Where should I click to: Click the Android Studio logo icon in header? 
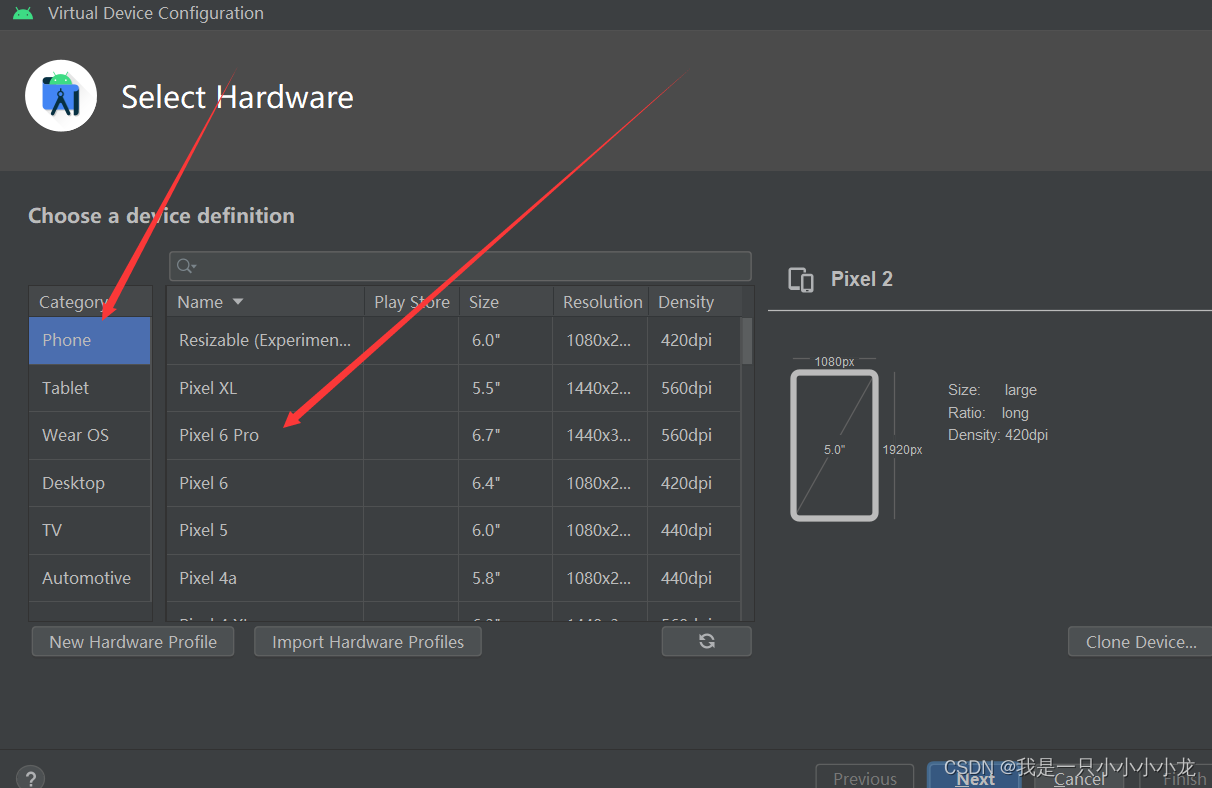coord(61,96)
